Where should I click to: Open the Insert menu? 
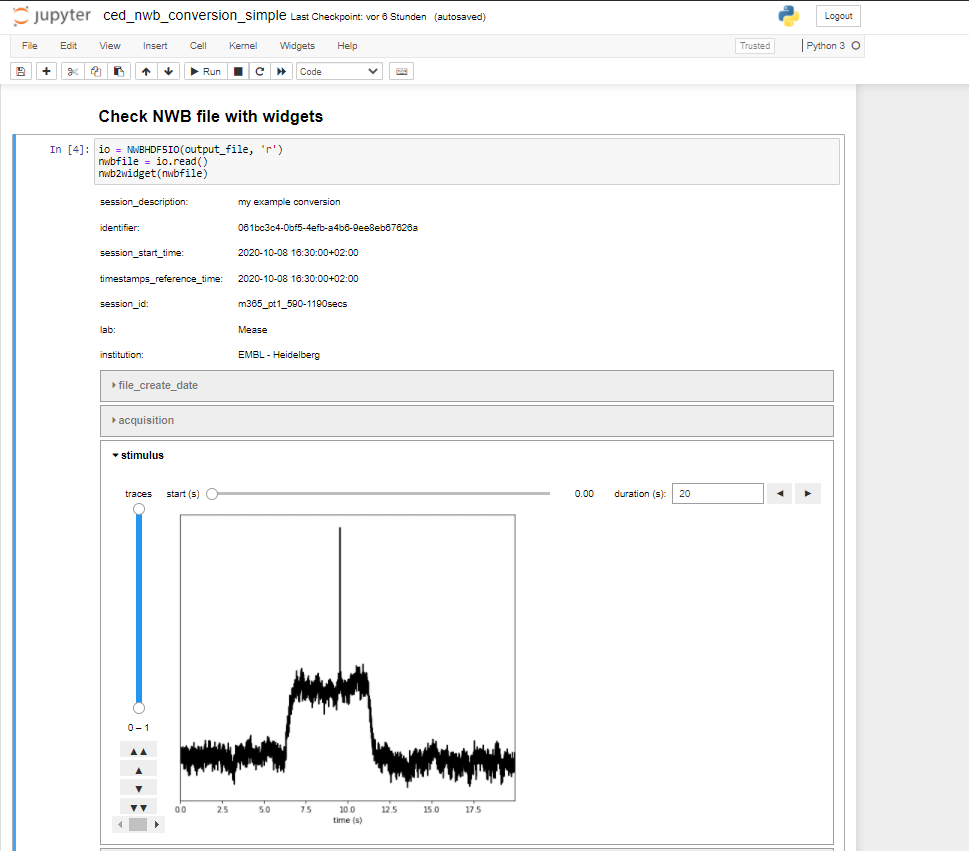click(x=155, y=46)
